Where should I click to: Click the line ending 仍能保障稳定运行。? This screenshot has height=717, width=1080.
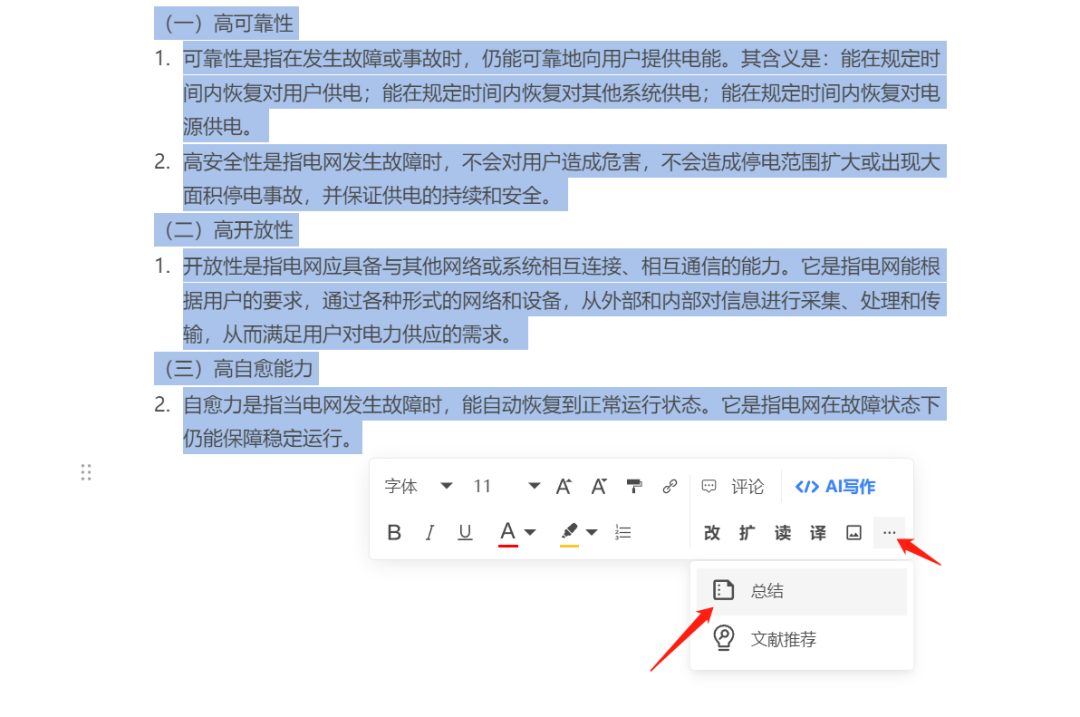coord(272,438)
